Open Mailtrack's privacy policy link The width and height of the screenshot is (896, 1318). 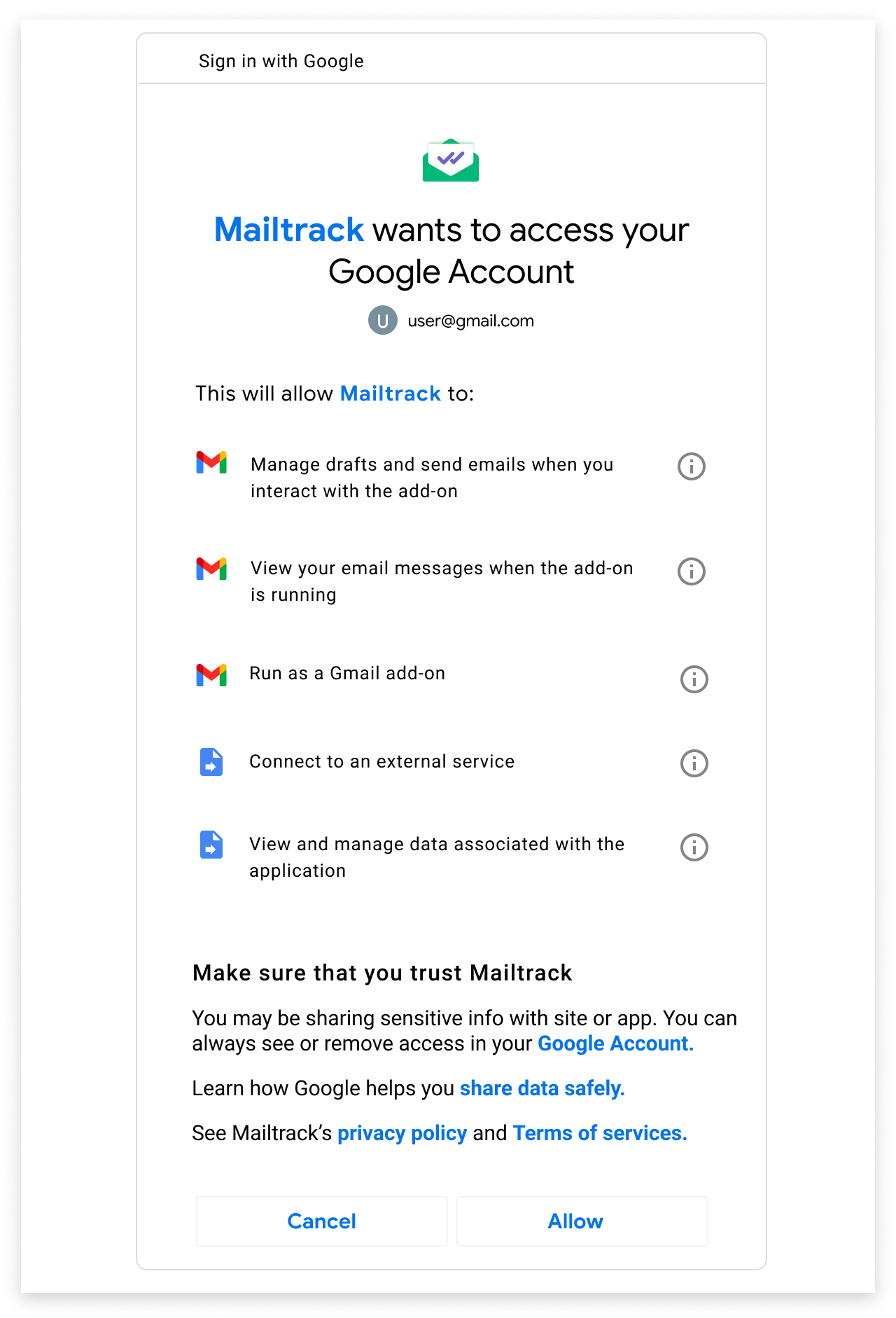pyautogui.click(x=402, y=1133)
